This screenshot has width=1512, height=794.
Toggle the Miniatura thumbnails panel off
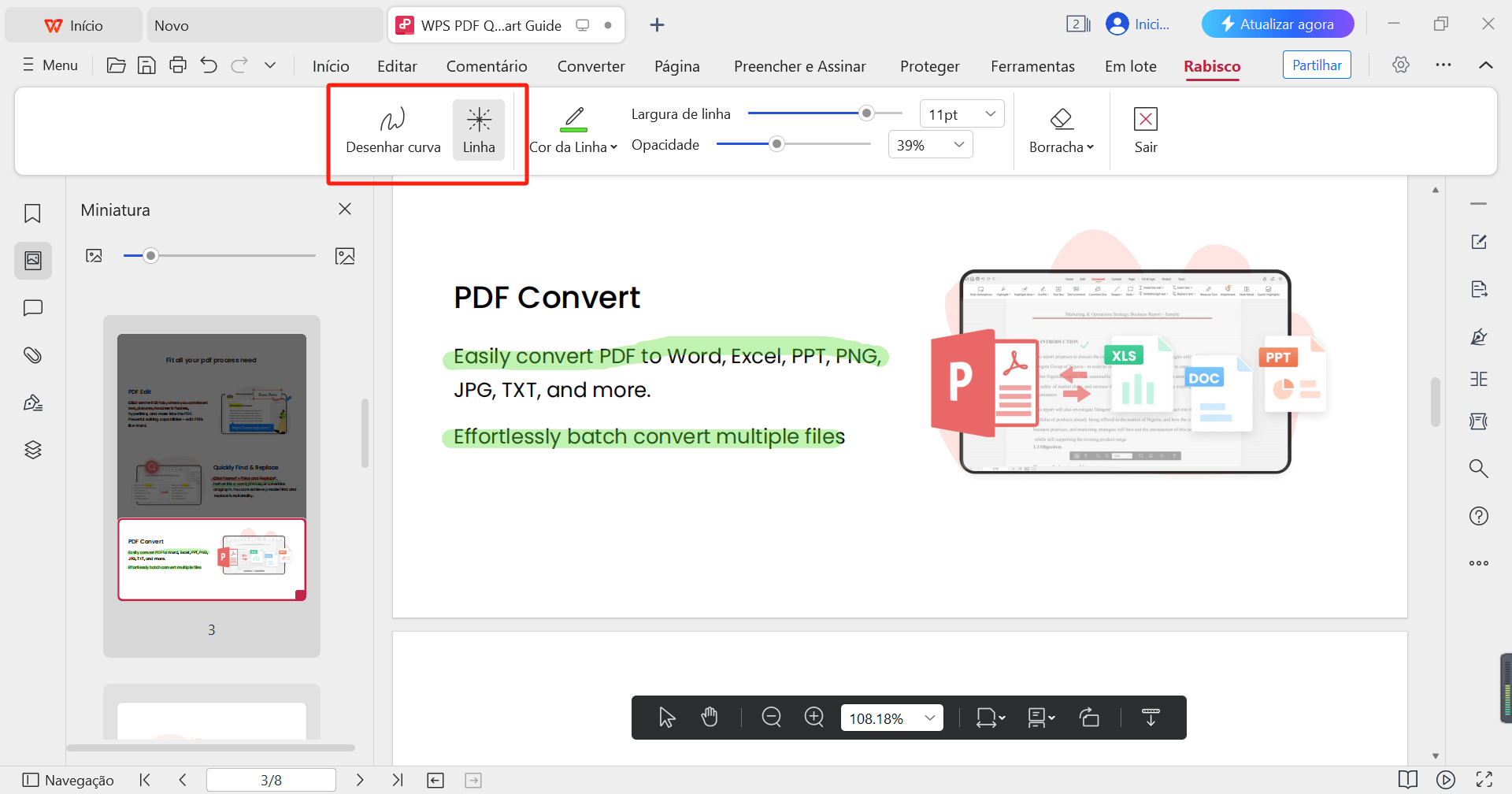click(344, 209)
